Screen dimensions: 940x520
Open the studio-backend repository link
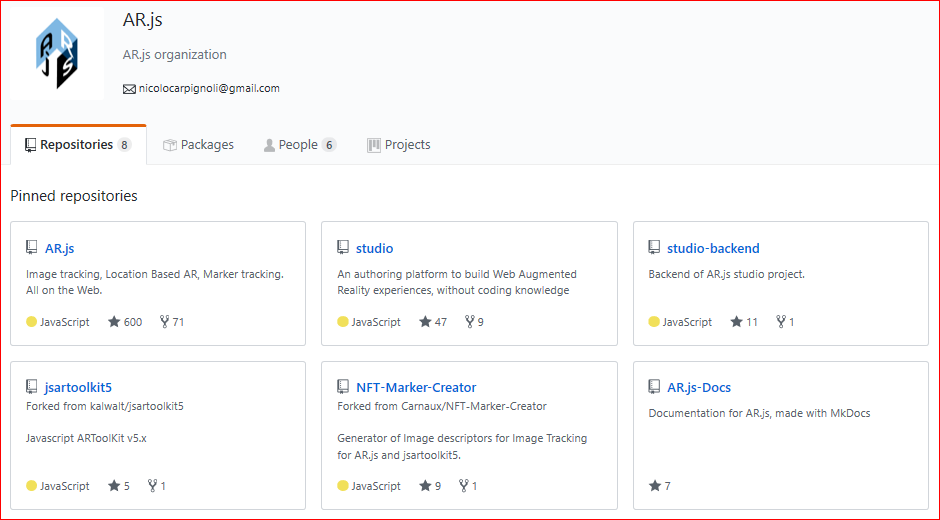pos(713,248)
